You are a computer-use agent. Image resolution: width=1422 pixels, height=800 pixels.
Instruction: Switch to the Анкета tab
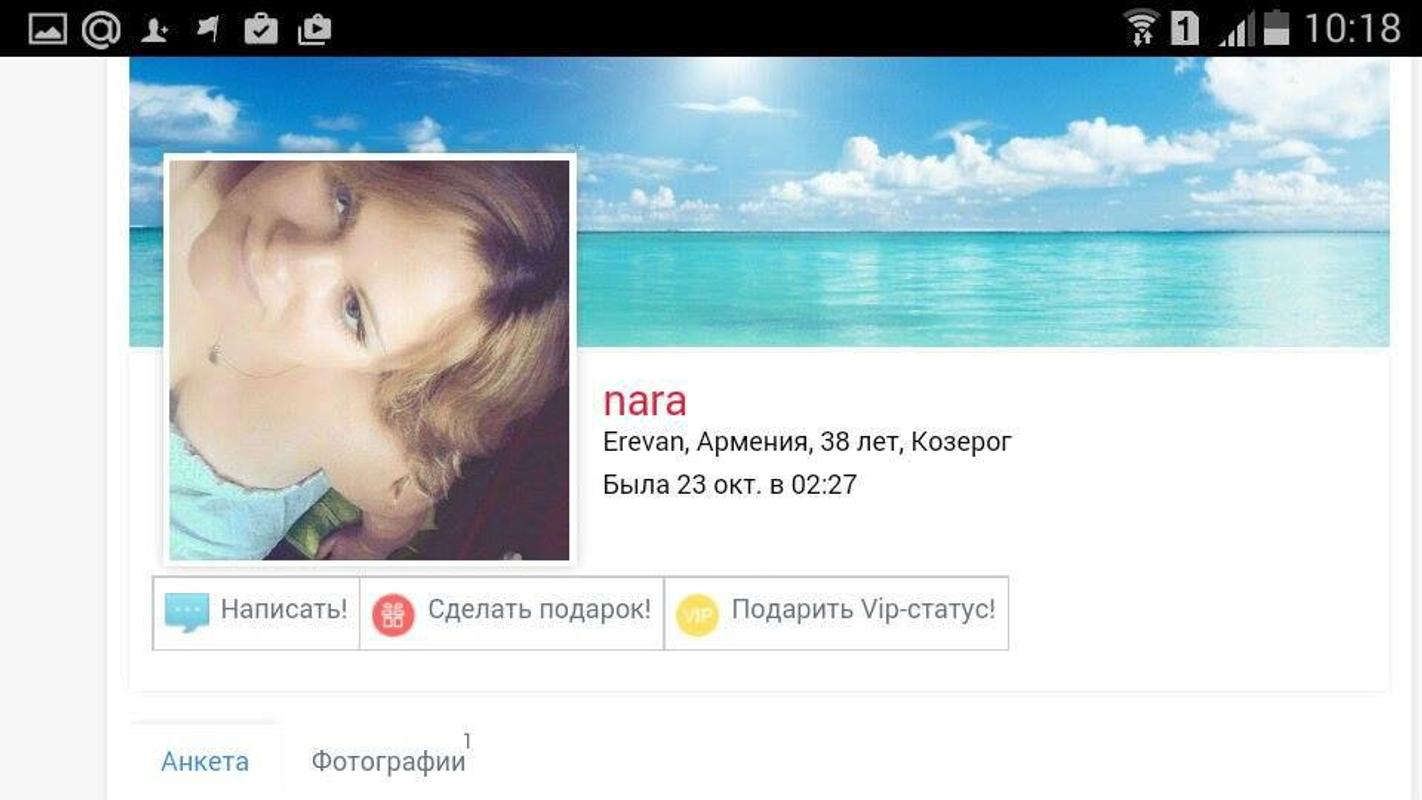[x=205, y=762]
